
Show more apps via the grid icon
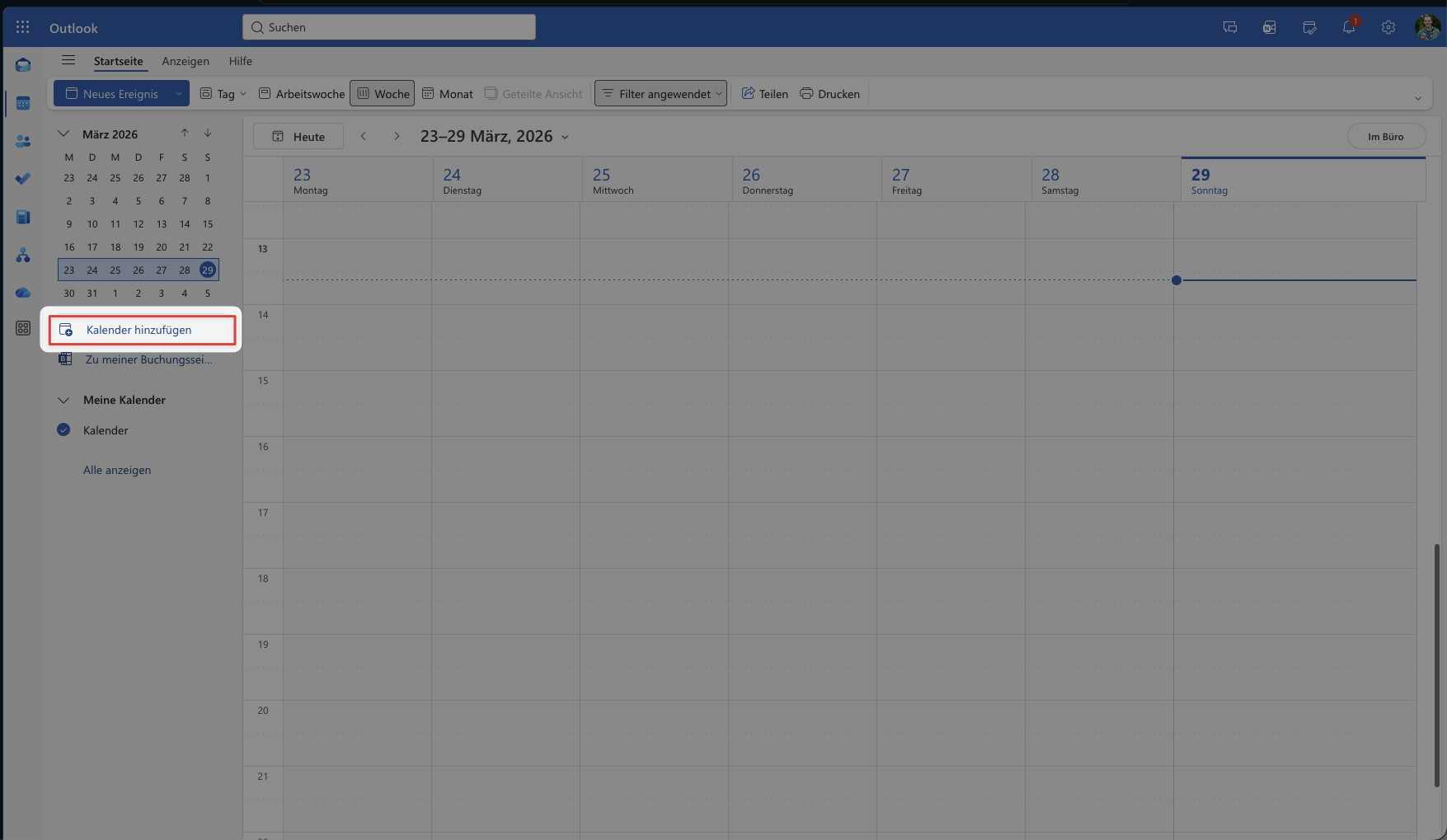tap(22, 327)
